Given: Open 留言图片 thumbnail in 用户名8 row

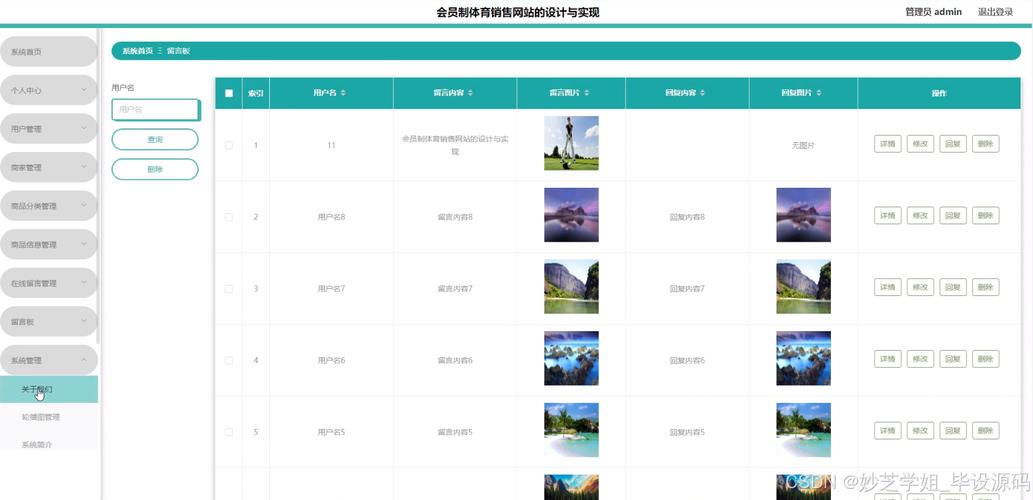Looking at the screenshot, I should pos(571,215).
